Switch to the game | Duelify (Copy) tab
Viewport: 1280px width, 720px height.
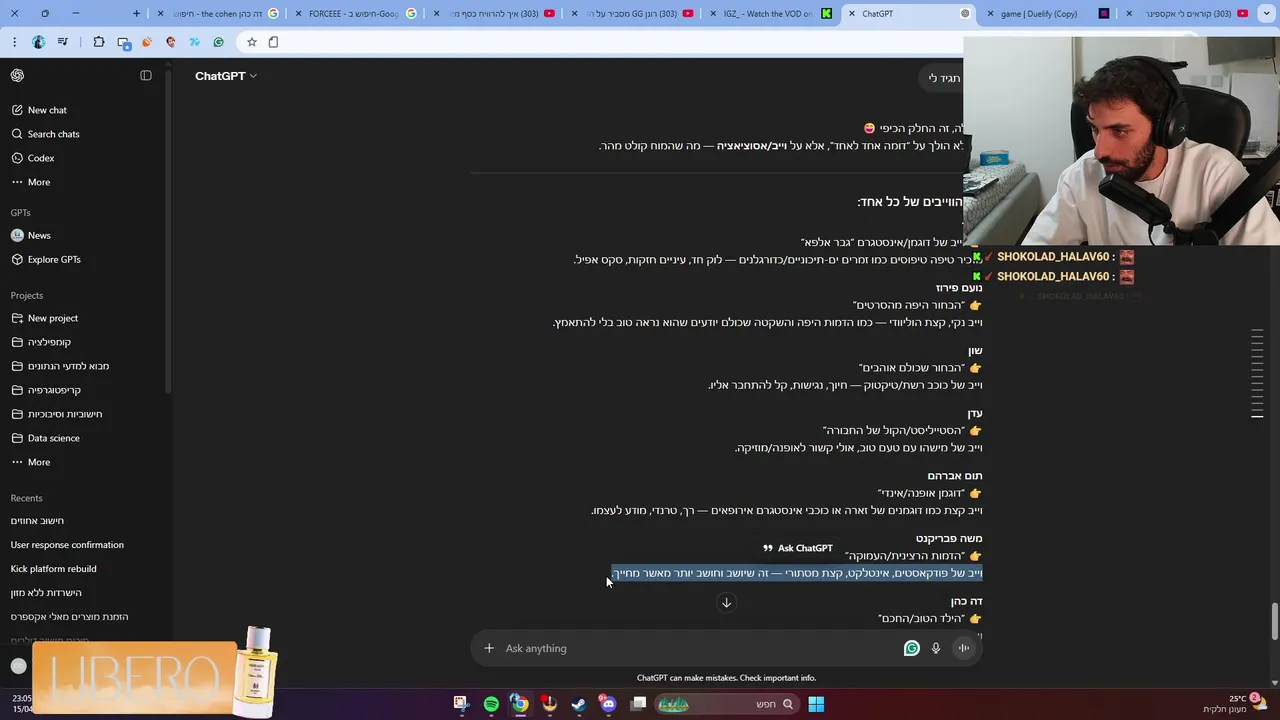1048,14
